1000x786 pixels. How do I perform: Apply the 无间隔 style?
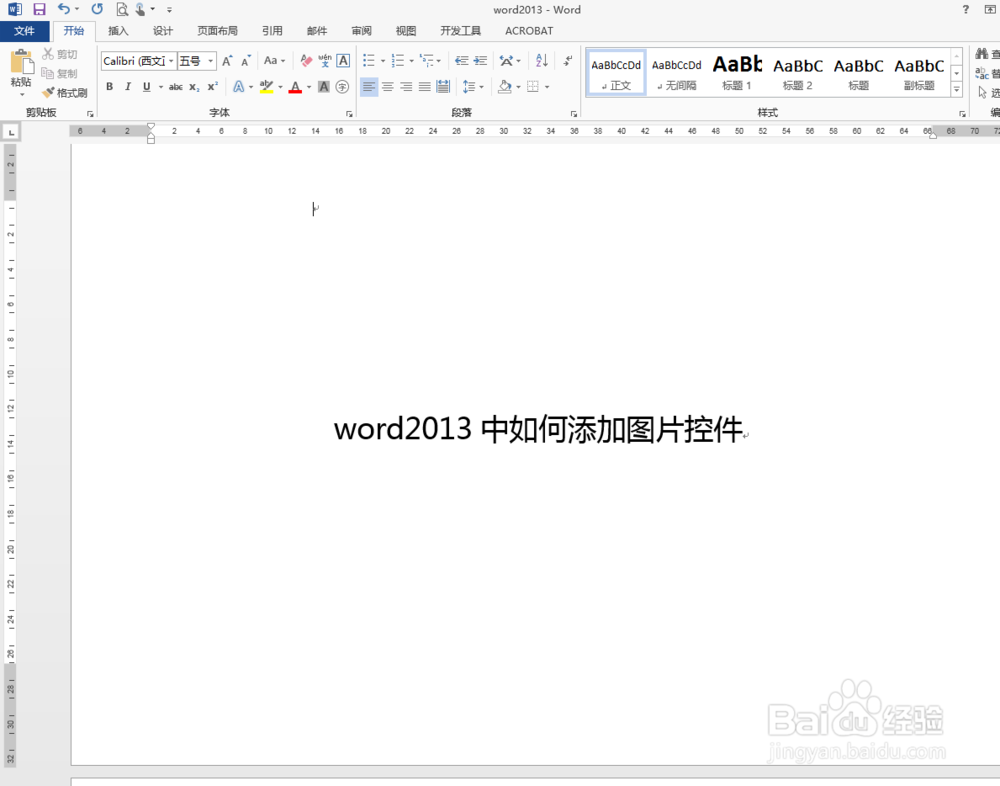[x=677, y=73]
